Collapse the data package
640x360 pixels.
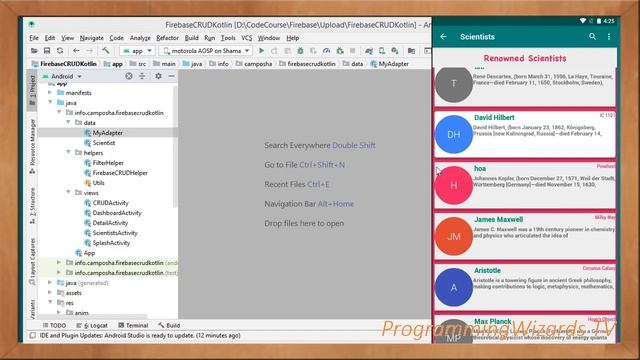coord(68,122)
